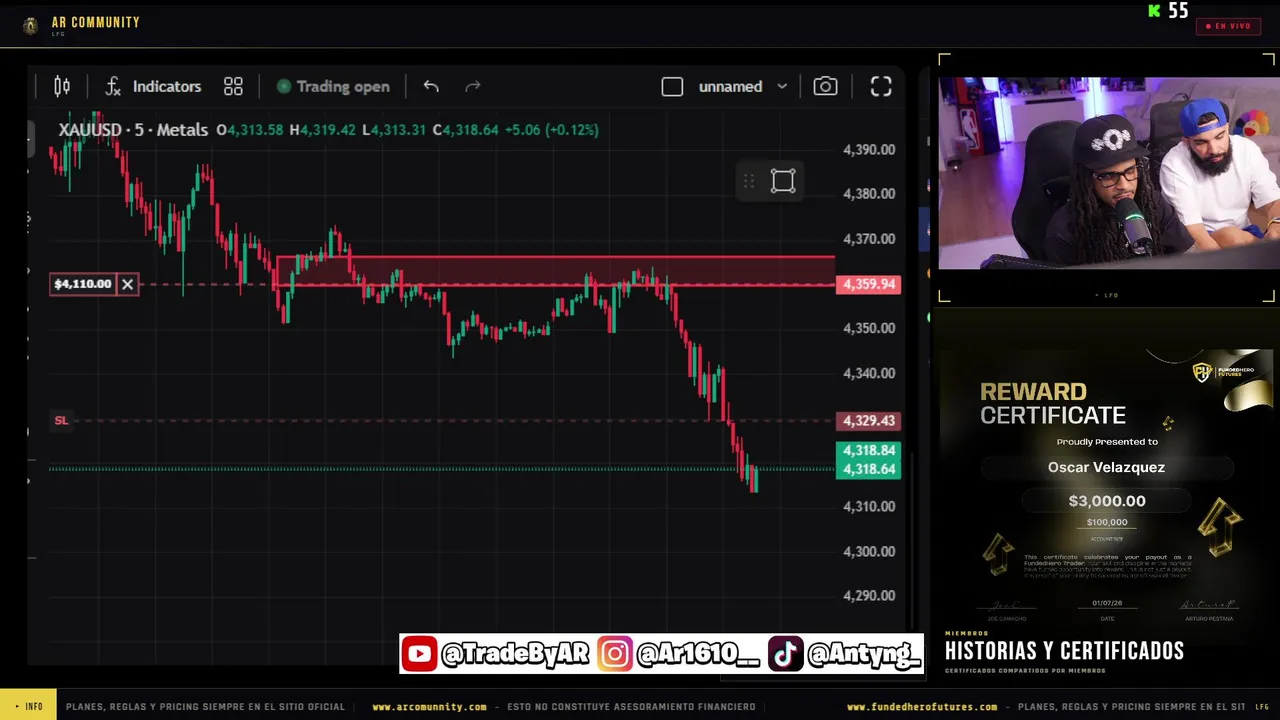Image resolution: width=1280 pixels, height=720 pixels.
Task: Grab the floating drawing toolbar handle
Action: pos(748,181)
